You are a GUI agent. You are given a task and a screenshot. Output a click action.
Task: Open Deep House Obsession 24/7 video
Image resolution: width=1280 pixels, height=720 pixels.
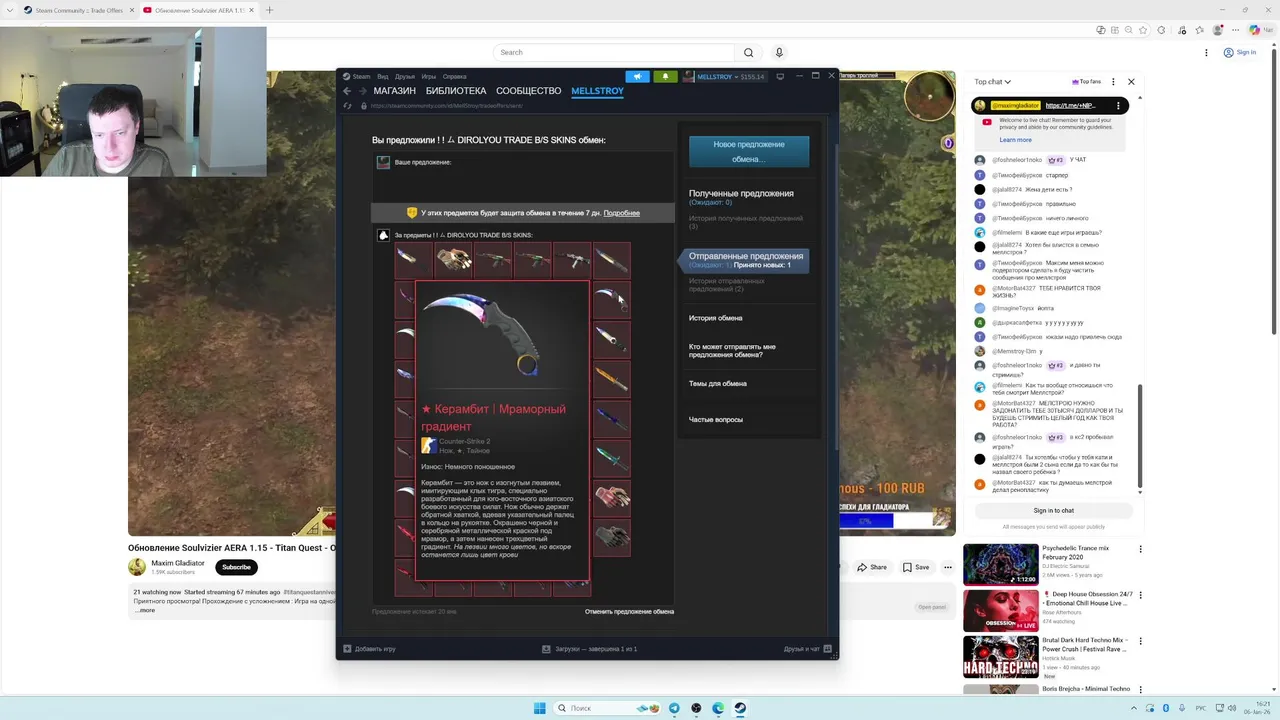1001,611
